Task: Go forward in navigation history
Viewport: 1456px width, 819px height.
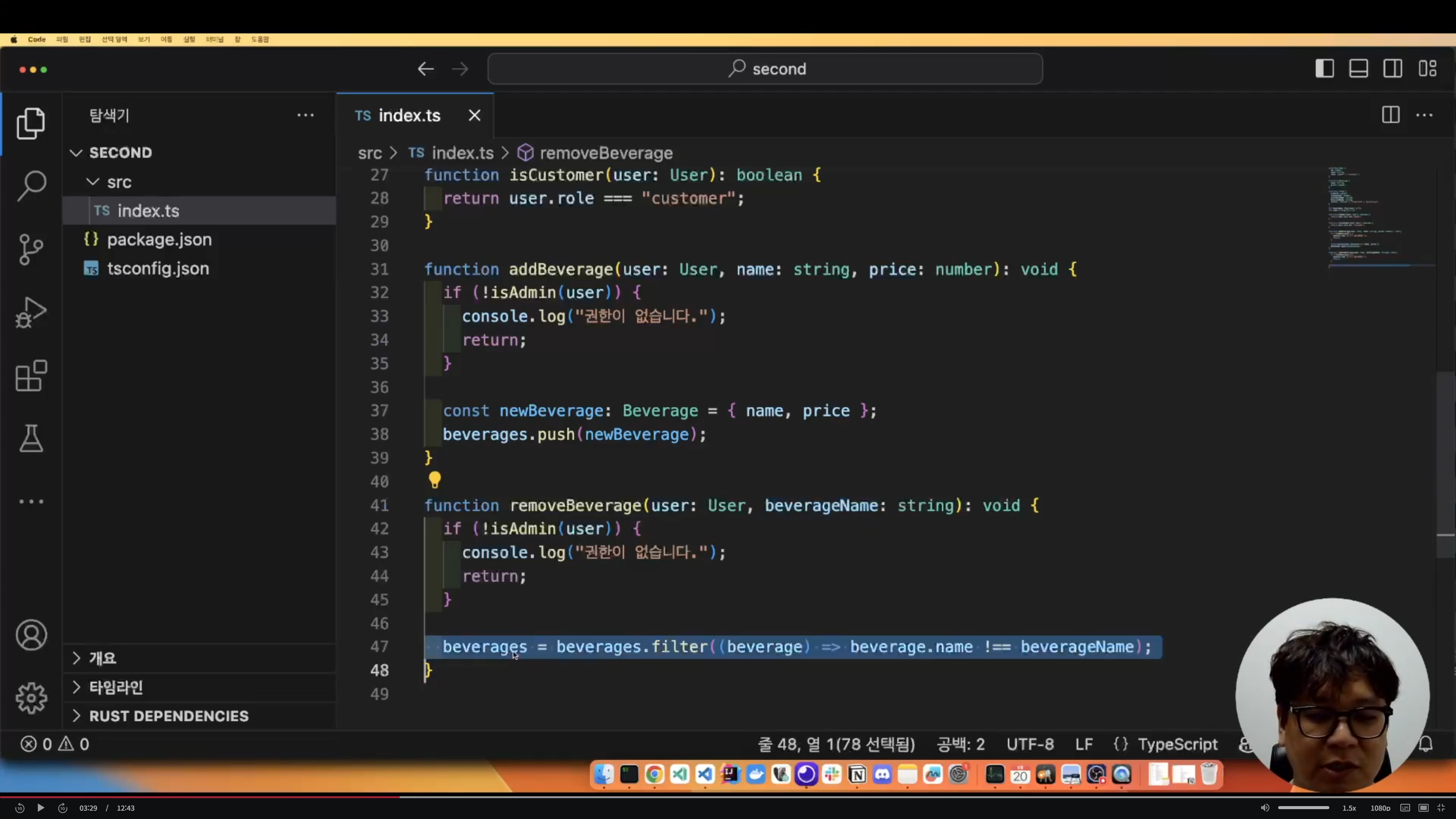Action: pos(460,69)
